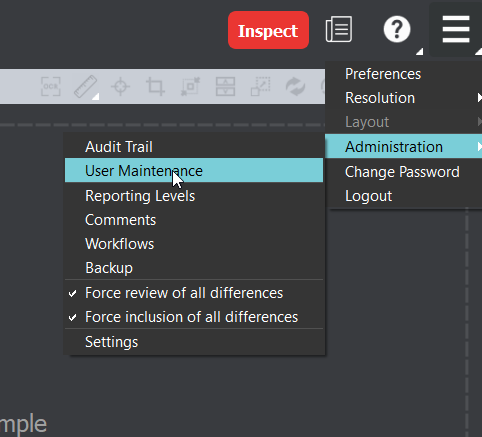Click the red Inspect button
482x437 pixels.
click(x=268, y=30)
